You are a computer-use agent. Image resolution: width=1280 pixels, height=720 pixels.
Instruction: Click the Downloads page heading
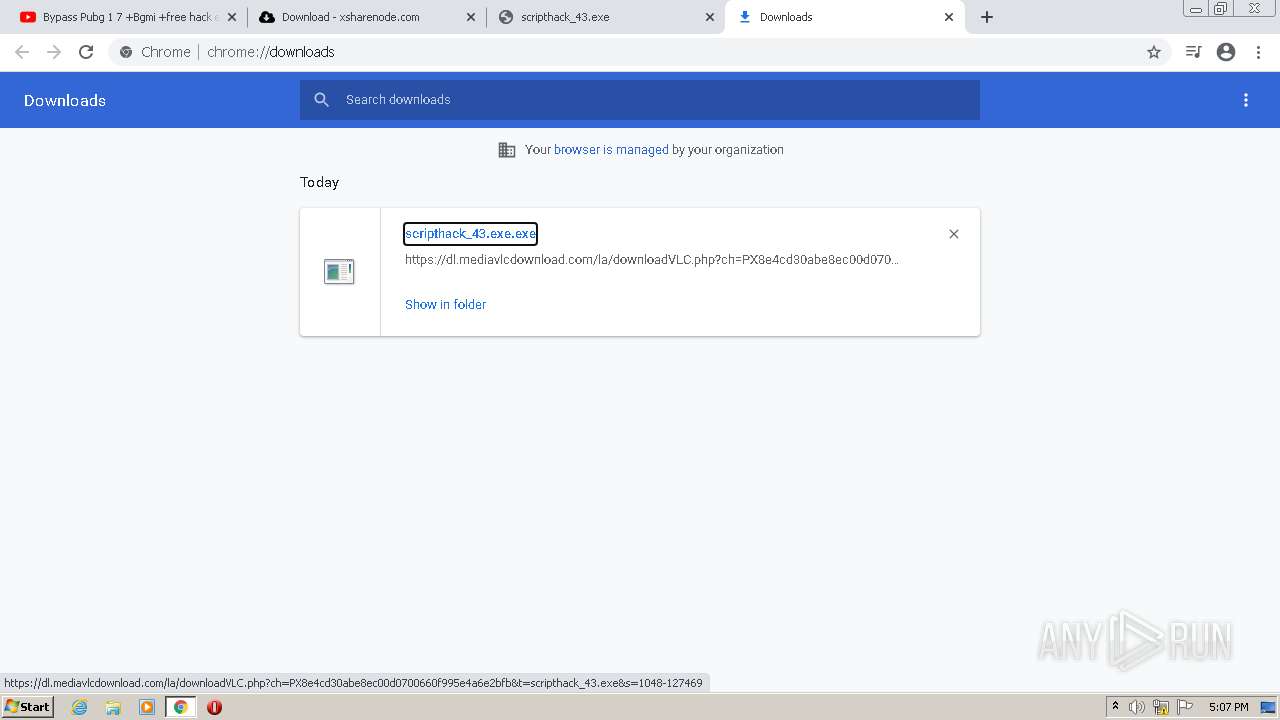(x=65, y=100)
